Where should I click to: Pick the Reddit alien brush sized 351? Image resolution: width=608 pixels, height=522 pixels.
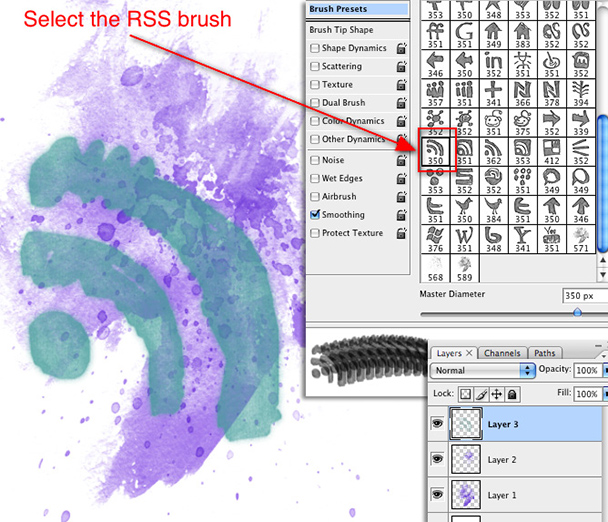coord(493,122)
